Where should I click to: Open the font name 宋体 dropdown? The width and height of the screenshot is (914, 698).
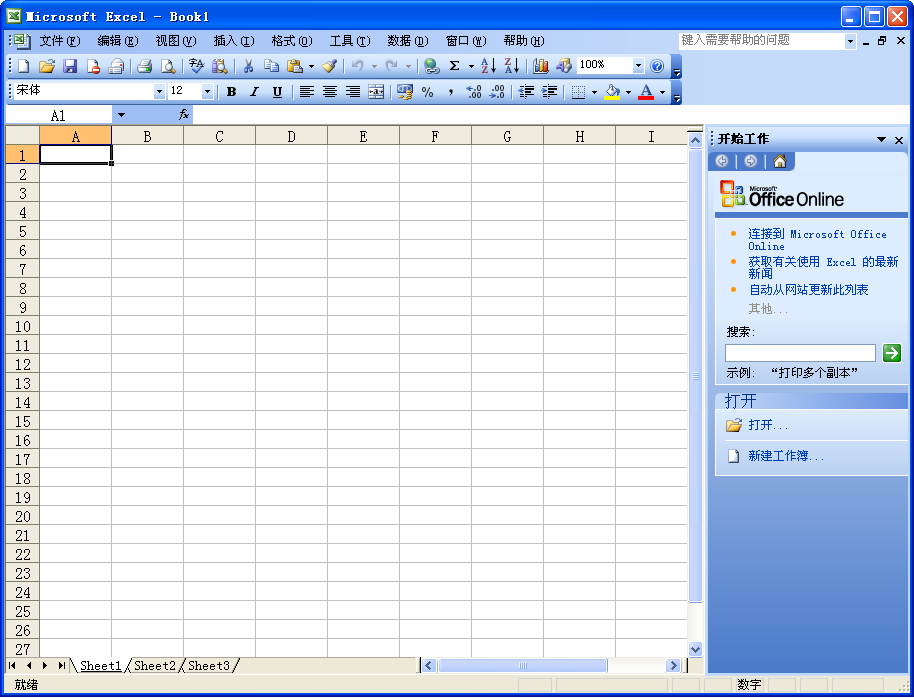(x=159, y=92)
